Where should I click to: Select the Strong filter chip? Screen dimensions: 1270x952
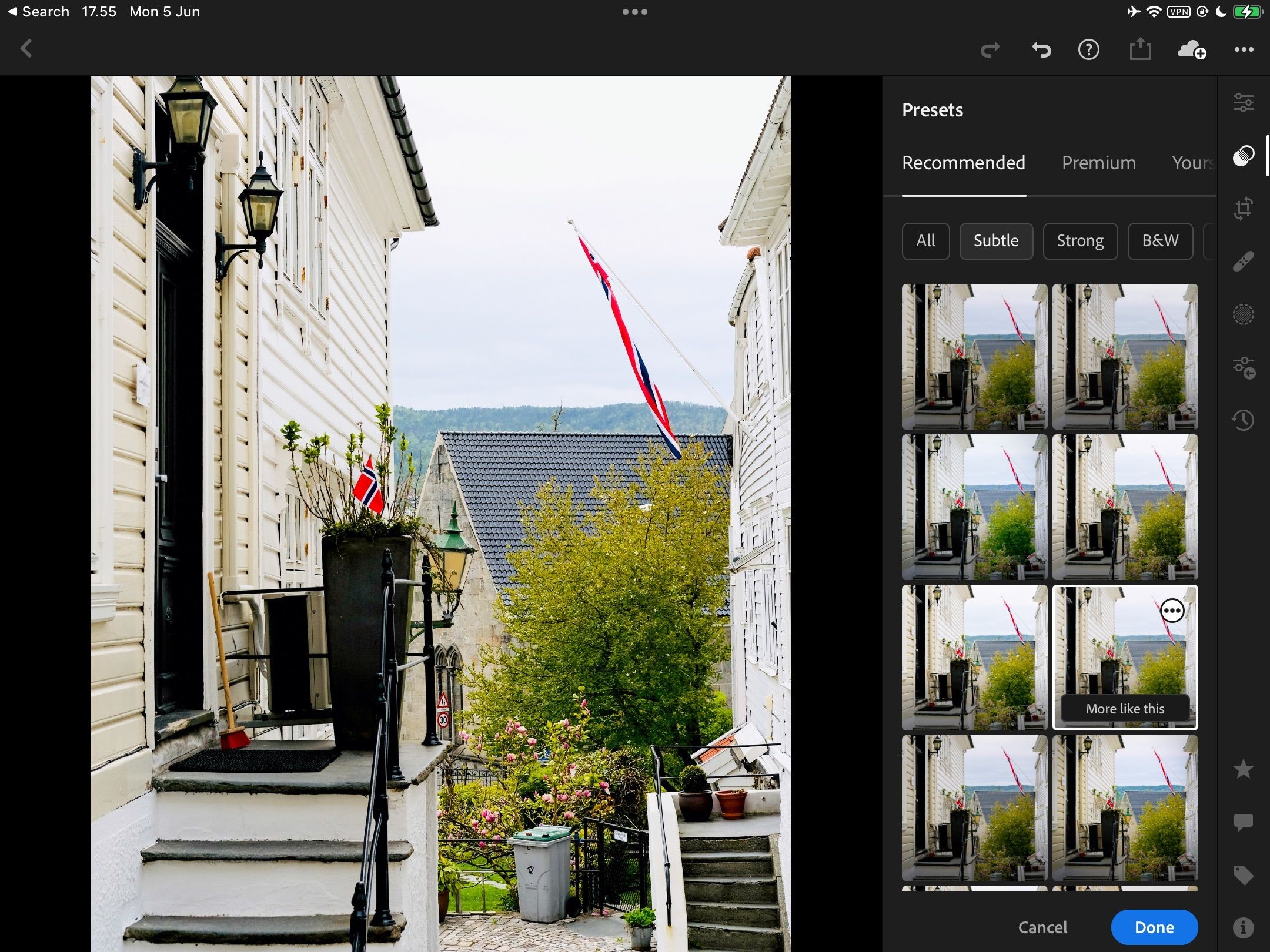[x=1080, y=241]
